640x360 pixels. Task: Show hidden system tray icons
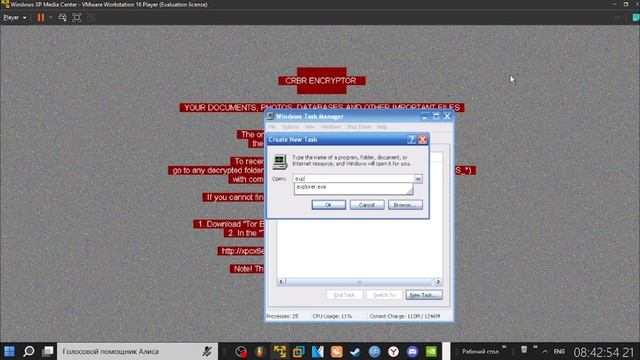pos(545,351)
